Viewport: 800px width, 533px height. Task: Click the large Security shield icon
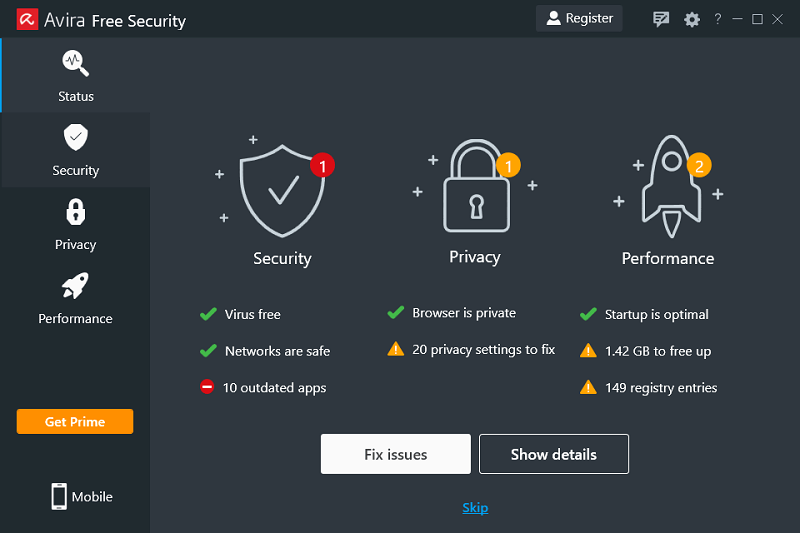click(282, 191)
